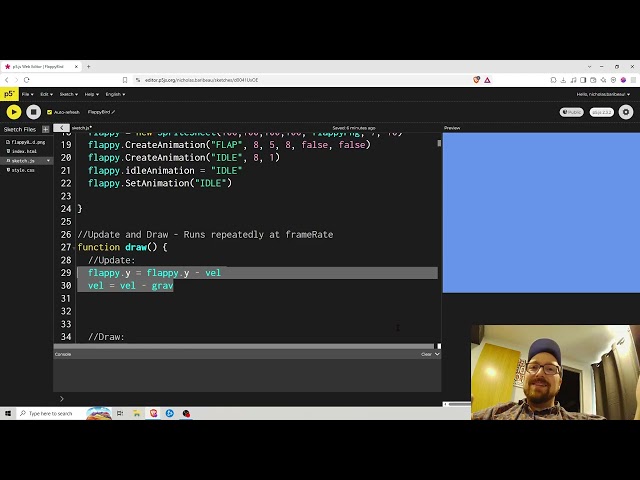Reload the browser page

[27, 80]
